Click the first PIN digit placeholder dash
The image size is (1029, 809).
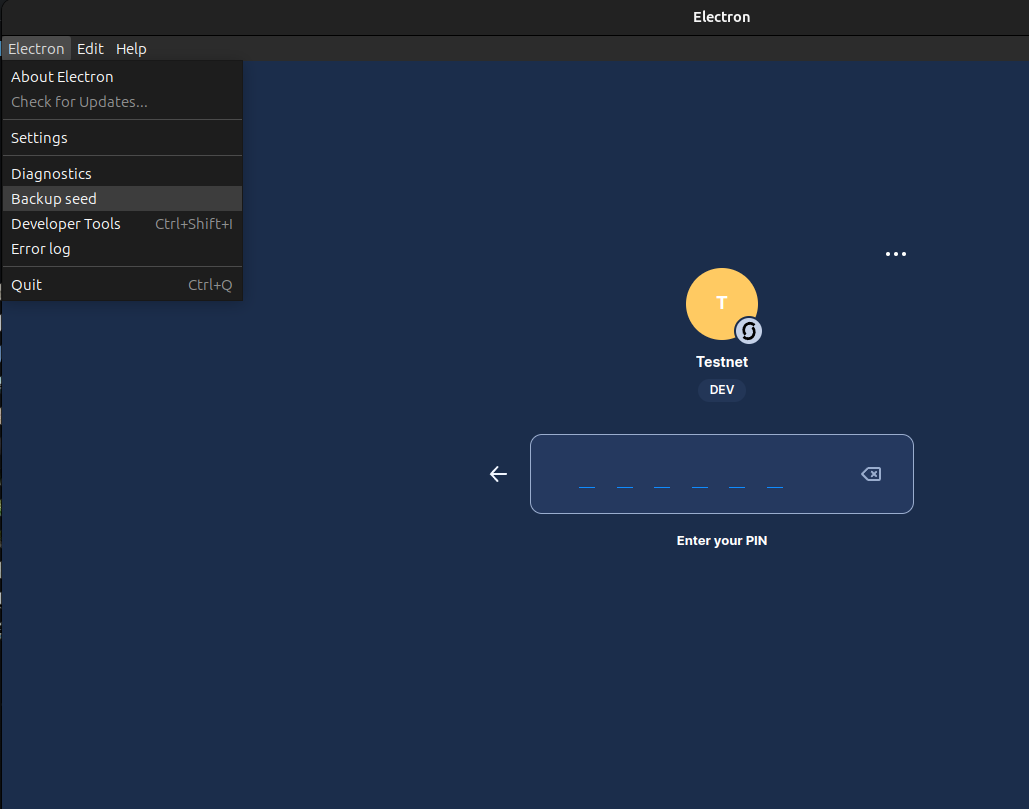[587, 487]
